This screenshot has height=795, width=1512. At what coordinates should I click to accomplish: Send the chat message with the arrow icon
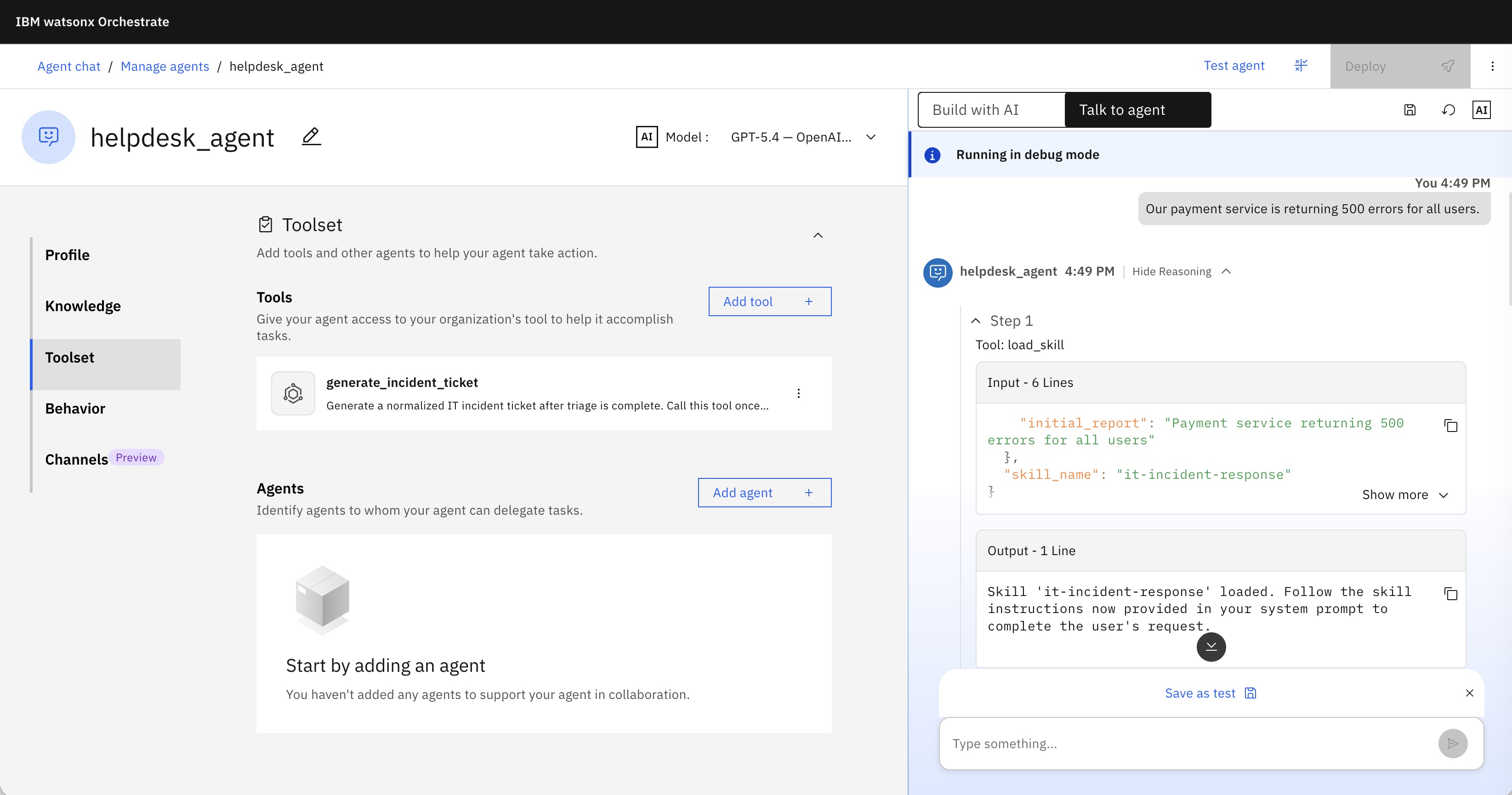coord(1452,744)
